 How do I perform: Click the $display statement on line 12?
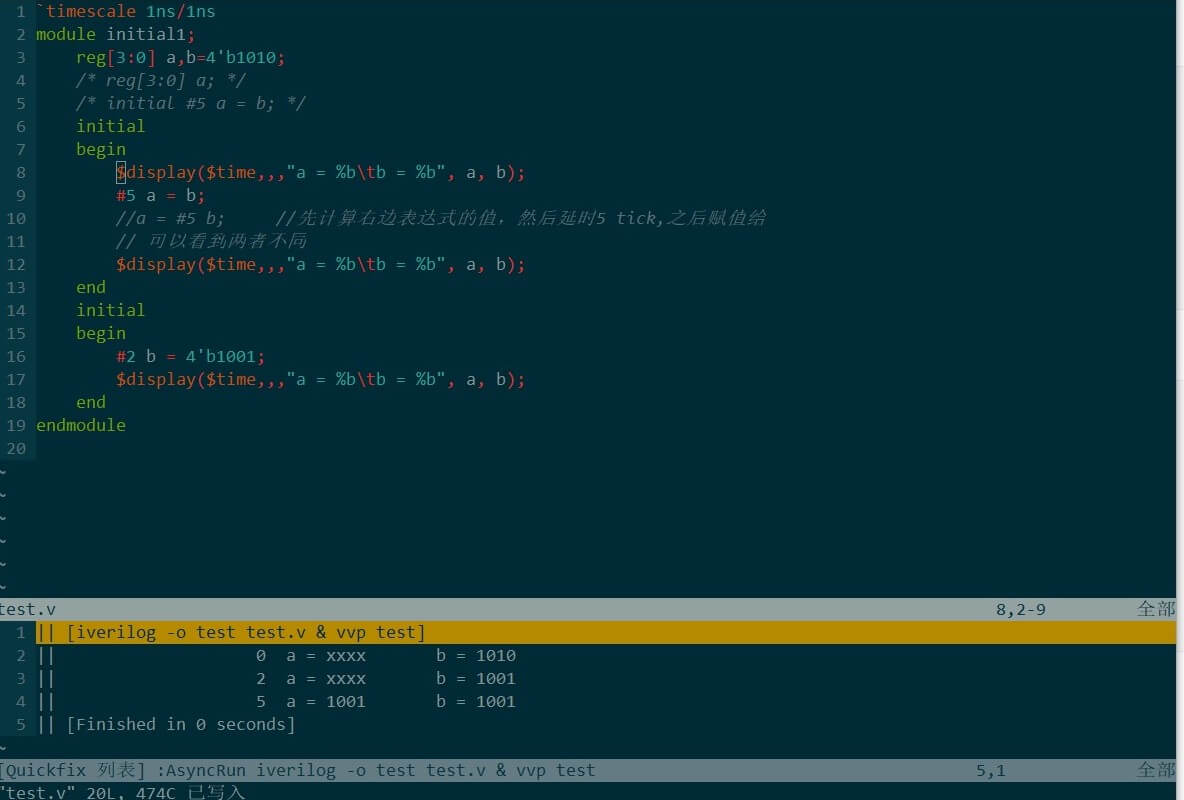tap(320, 264)
